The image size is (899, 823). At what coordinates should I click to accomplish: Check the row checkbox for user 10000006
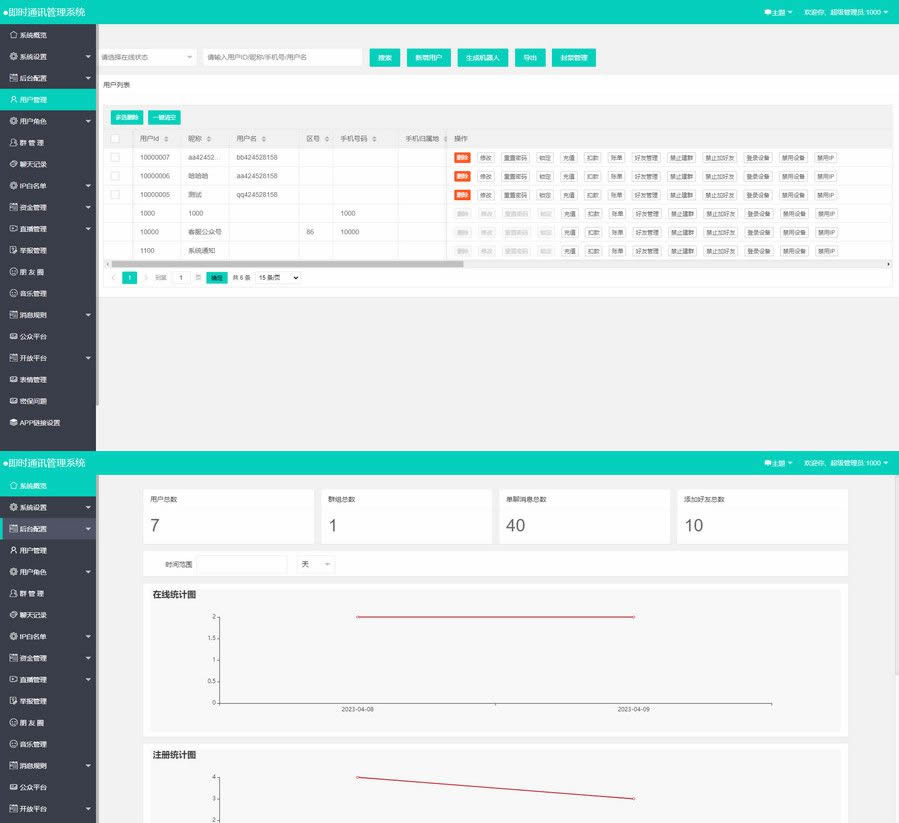pyautogui.click(x=115, y=176)
